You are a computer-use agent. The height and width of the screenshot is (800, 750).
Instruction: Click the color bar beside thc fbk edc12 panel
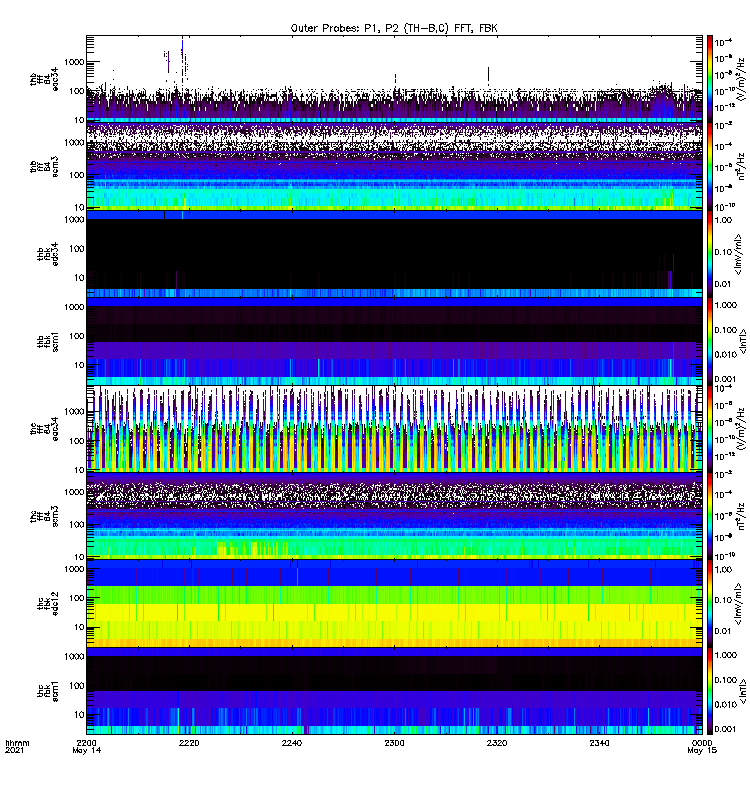(x=710, y=603)
